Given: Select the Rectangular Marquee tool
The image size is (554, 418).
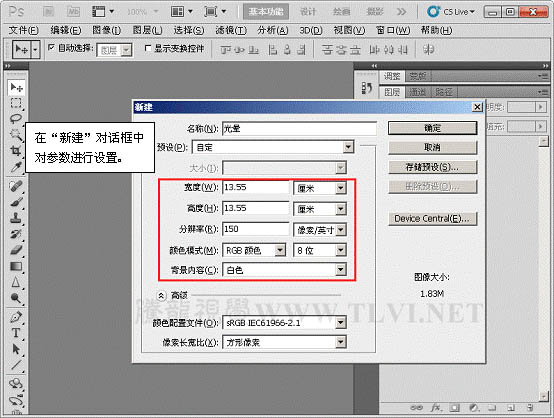Looking at the screenshot, I should pyautogui.click(x=16, y=103).
